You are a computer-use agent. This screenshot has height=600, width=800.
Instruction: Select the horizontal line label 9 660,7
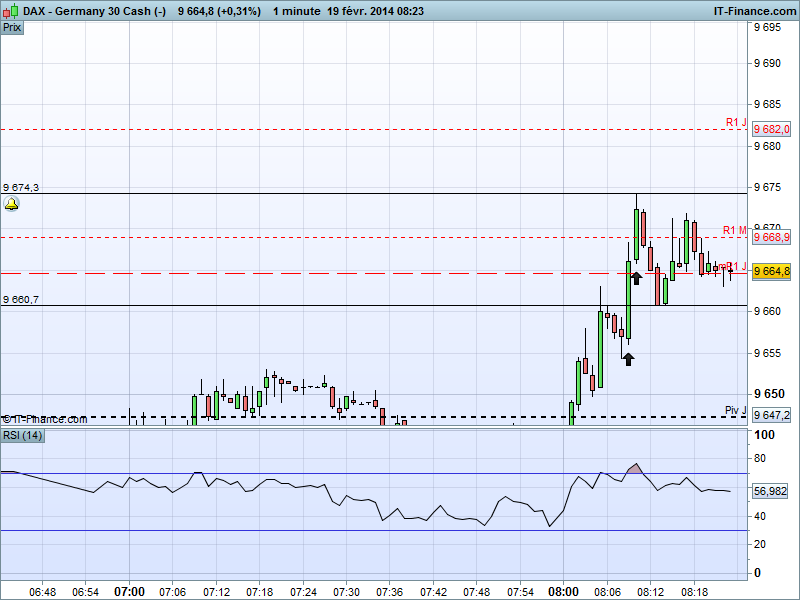21,299
